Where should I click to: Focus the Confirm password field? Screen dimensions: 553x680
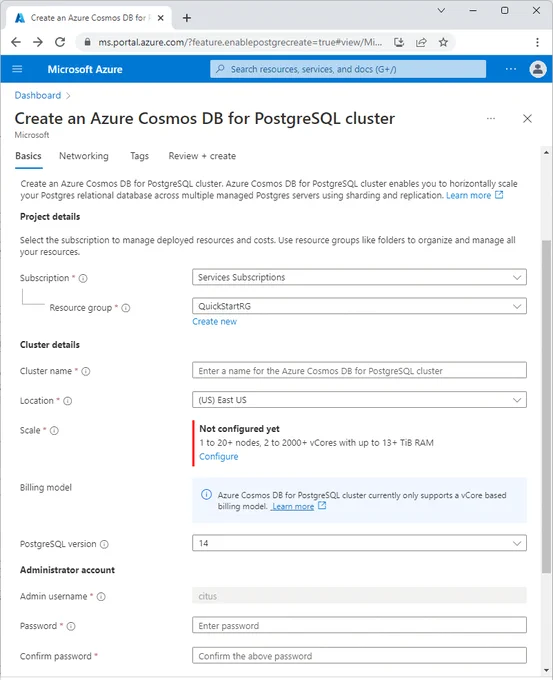pyautogui.click(x=359, y=656)
